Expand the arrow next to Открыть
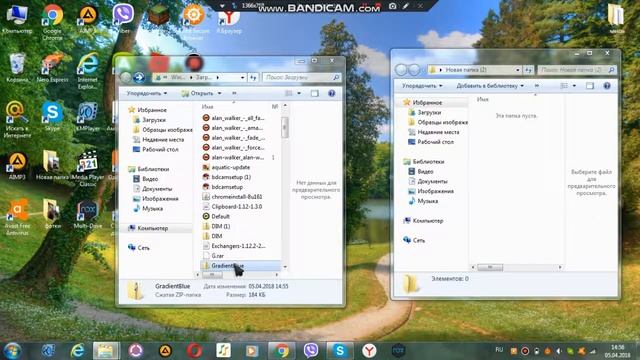 (220, 93)
